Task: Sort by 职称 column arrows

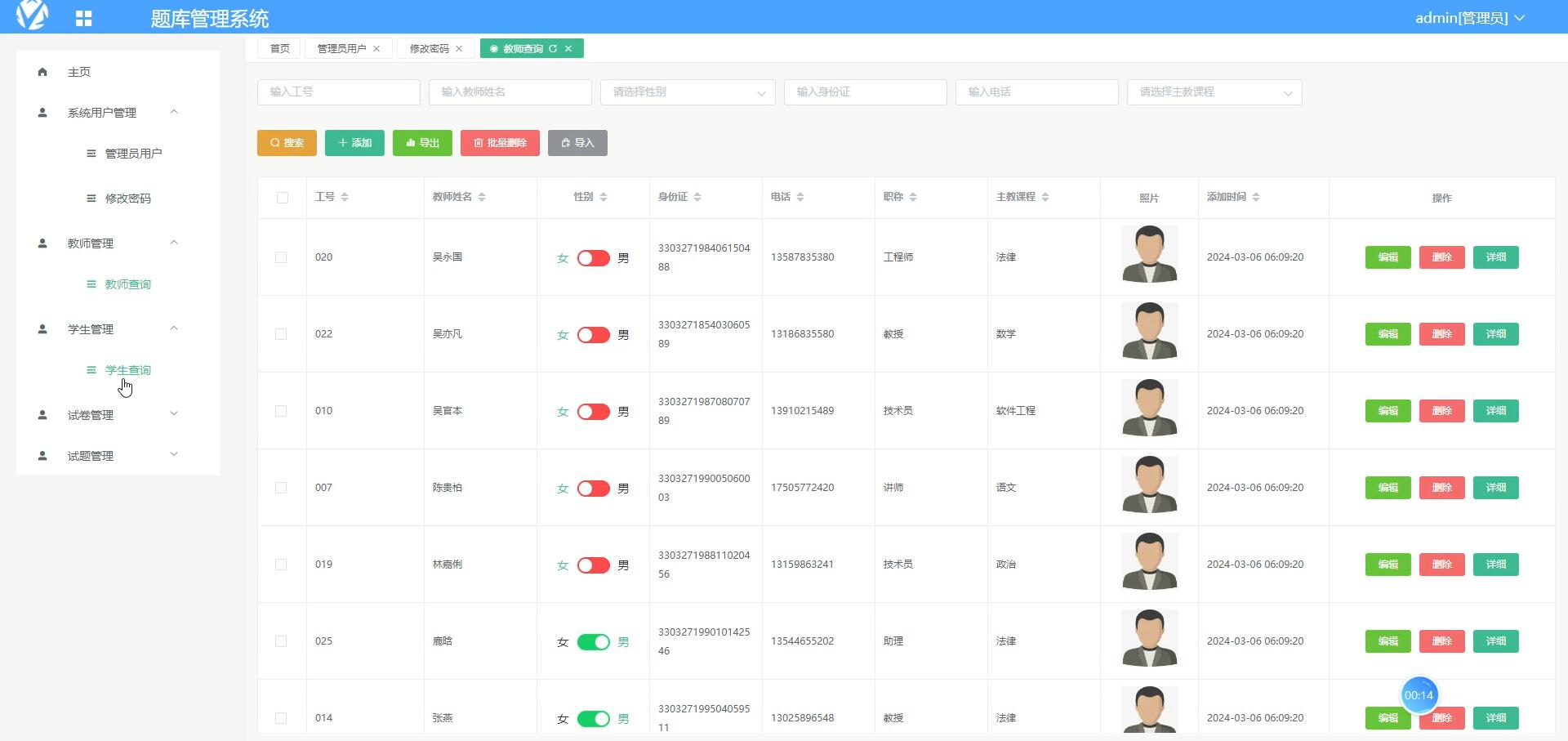Action: (x=913, y=197)
